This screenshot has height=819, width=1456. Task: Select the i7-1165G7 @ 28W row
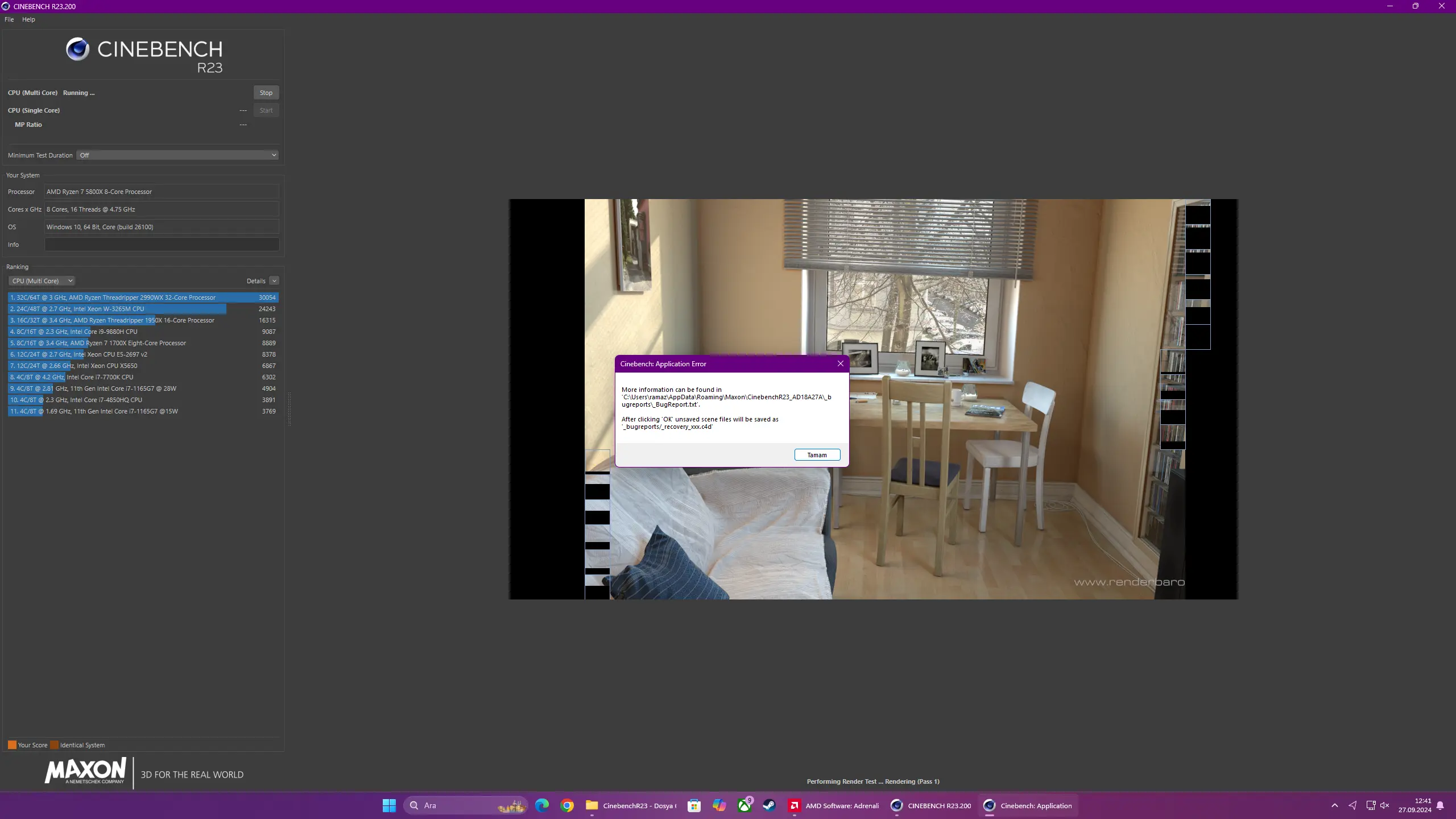tap(143, 388)
